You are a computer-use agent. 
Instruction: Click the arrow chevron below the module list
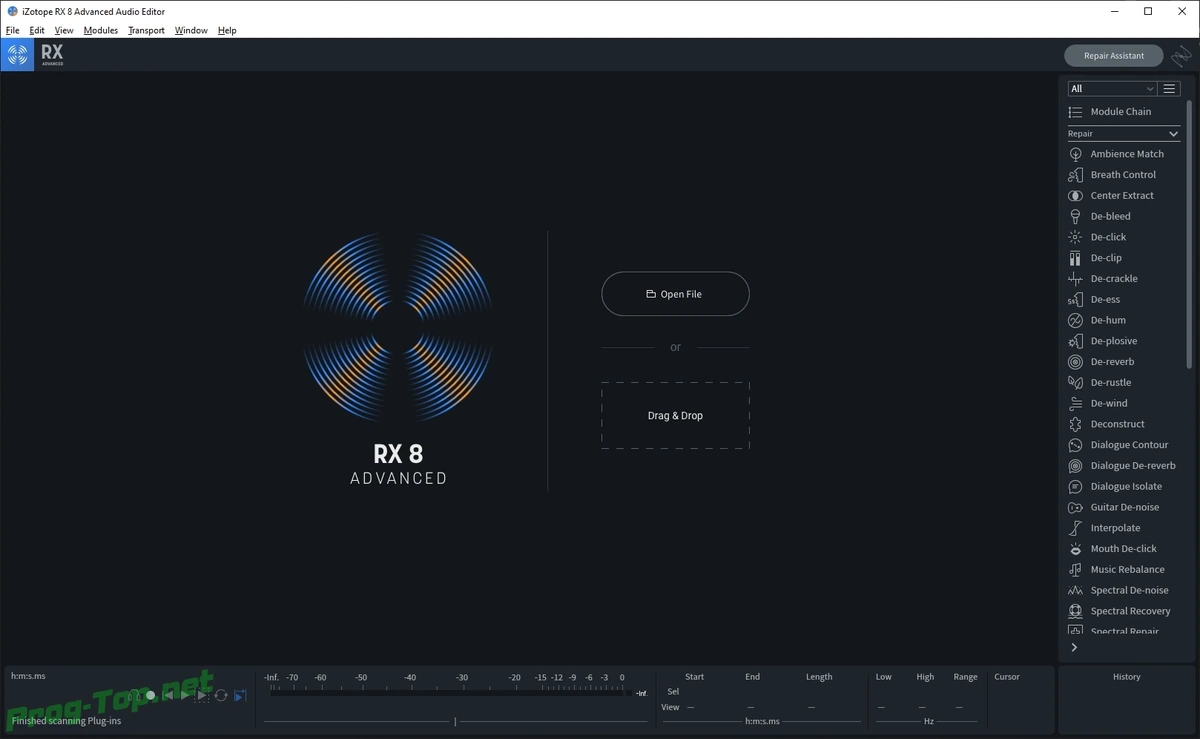pyautogui.click(x=1074, y=648)
